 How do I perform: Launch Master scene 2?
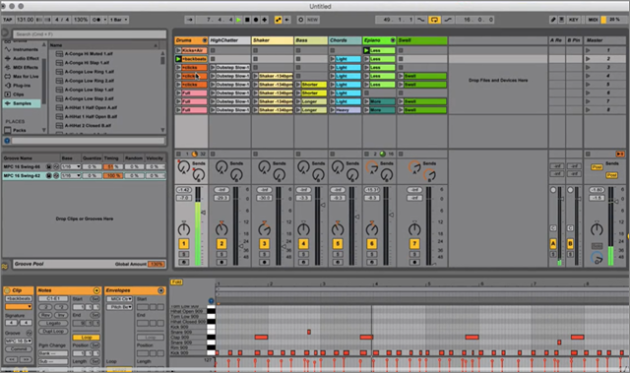(x=588, y=59)
